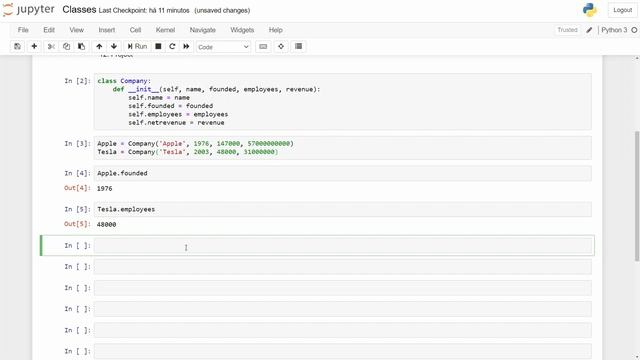Restart the kernel with the circular arrow
This screenshot has width=640, height=360.
click(x=172, y=47)
